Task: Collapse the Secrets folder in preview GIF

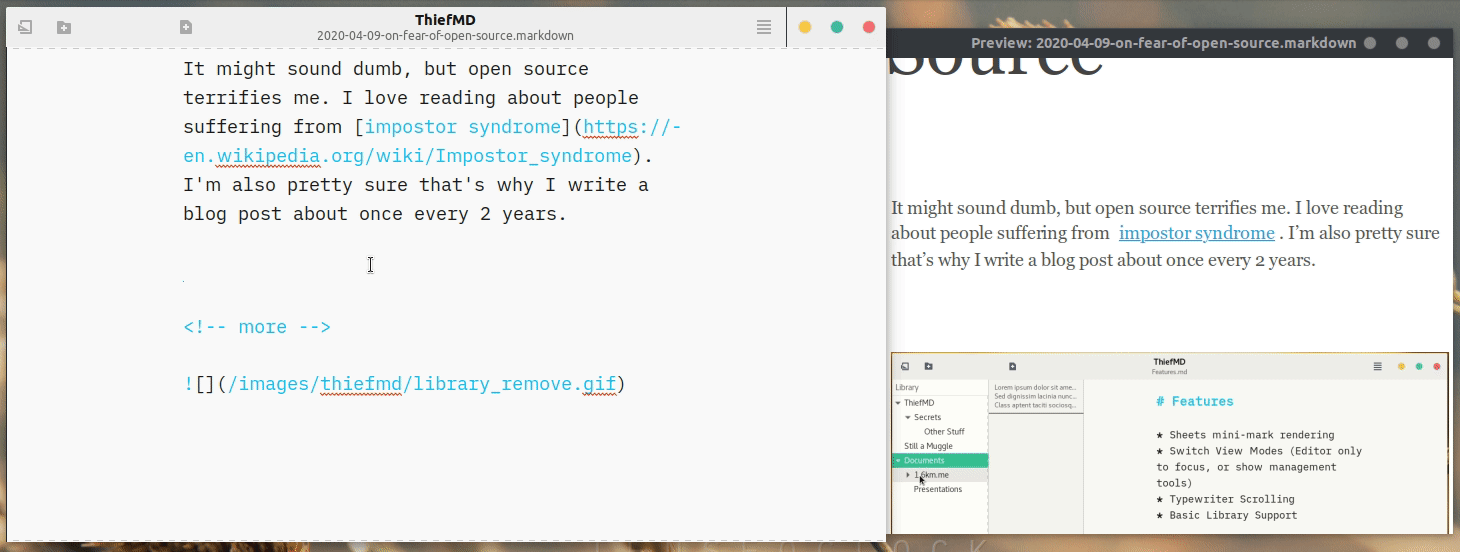Action: click(908, 417)
